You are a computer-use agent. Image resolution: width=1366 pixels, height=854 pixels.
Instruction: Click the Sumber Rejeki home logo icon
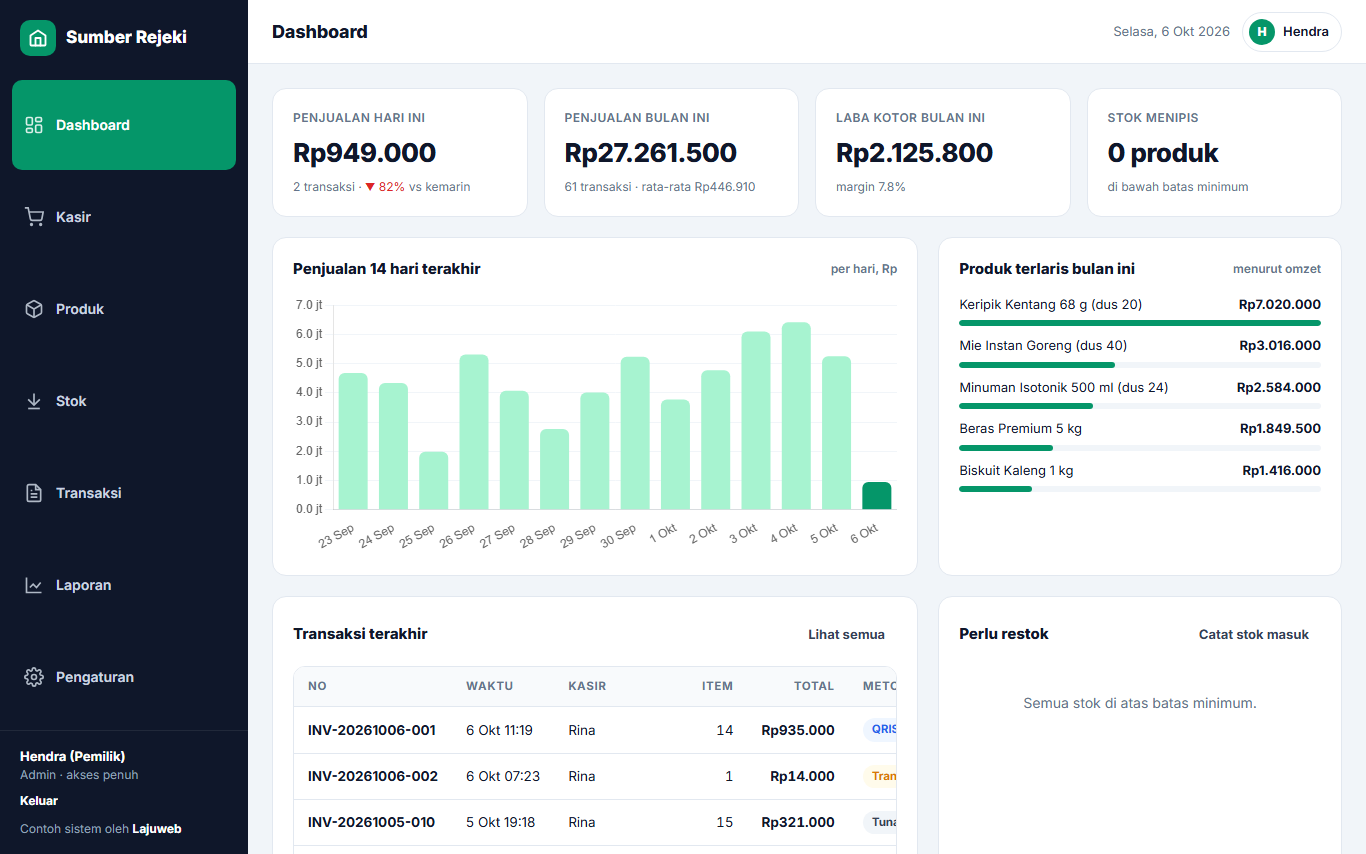(38, 38)
